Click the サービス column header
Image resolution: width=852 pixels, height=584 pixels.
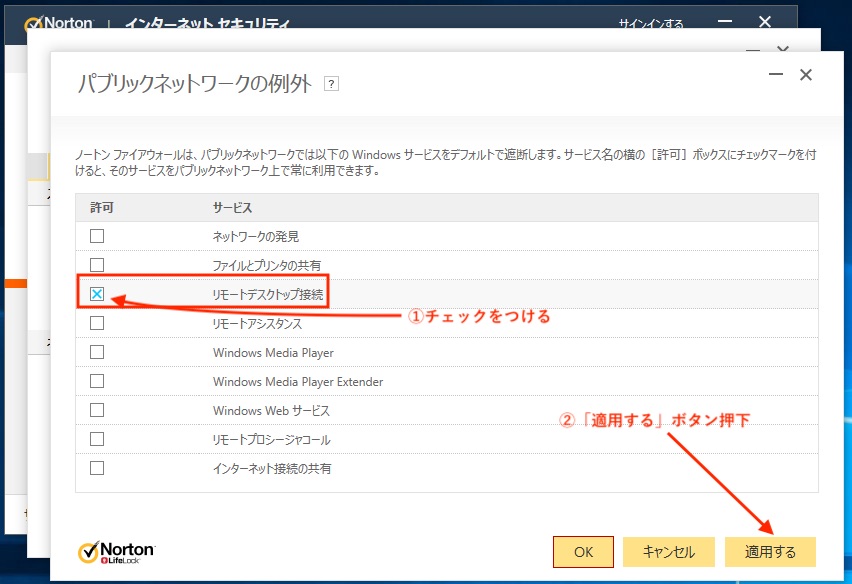(233, 208)
